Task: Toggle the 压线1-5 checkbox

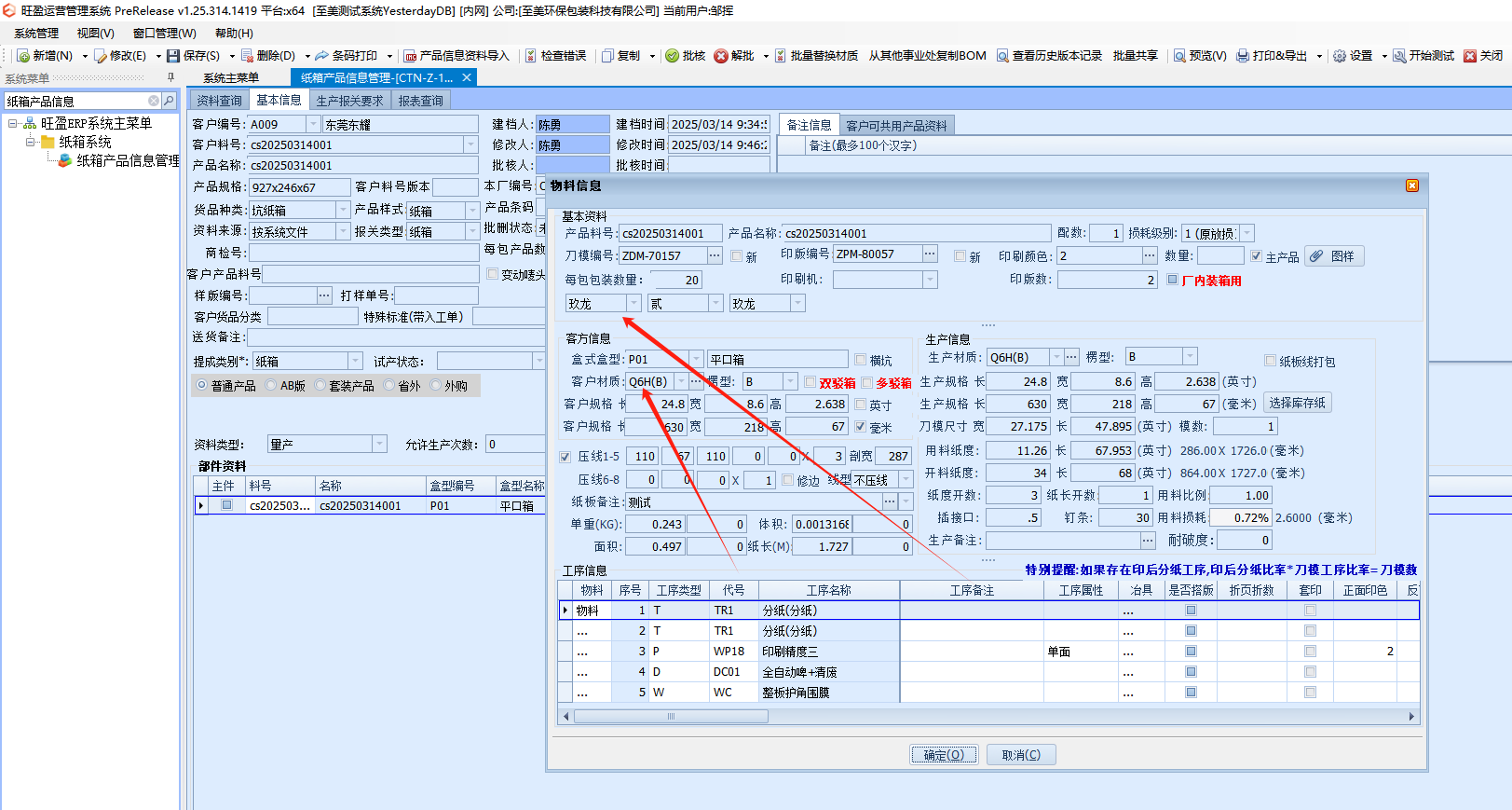Action: click(565, 457)
